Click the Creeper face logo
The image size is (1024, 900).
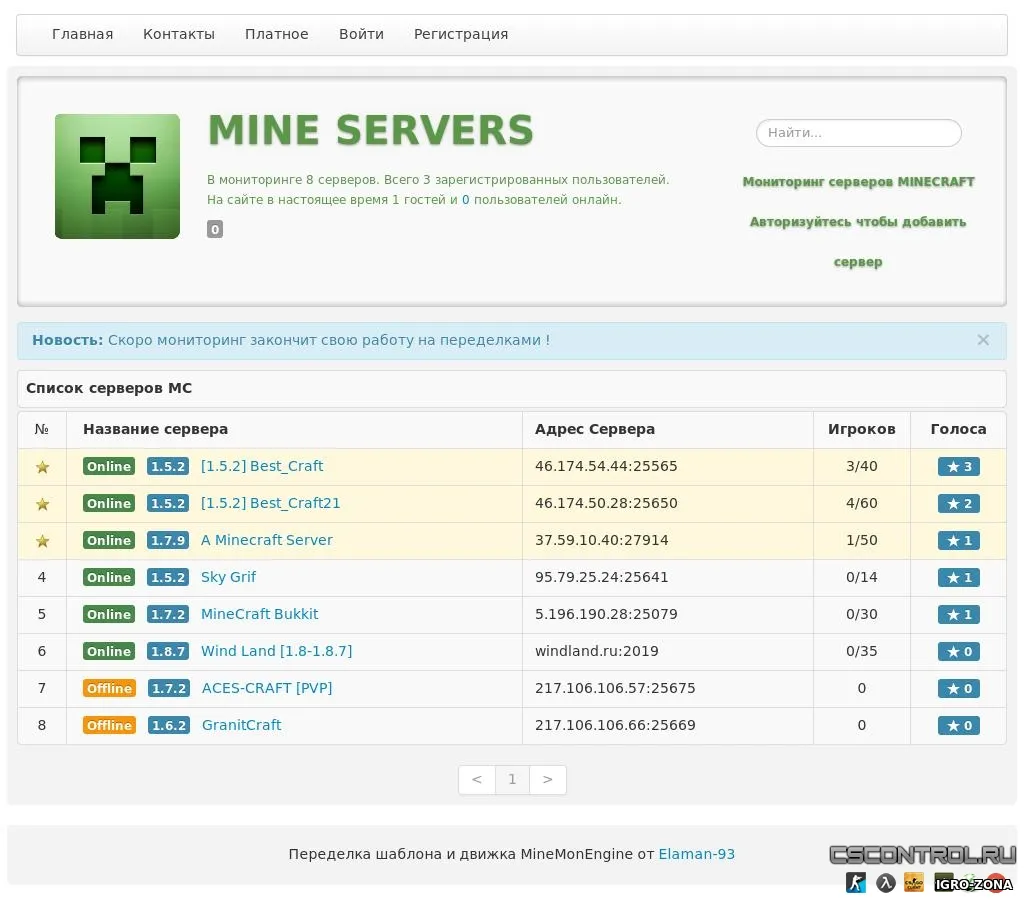tap(117, 176)
